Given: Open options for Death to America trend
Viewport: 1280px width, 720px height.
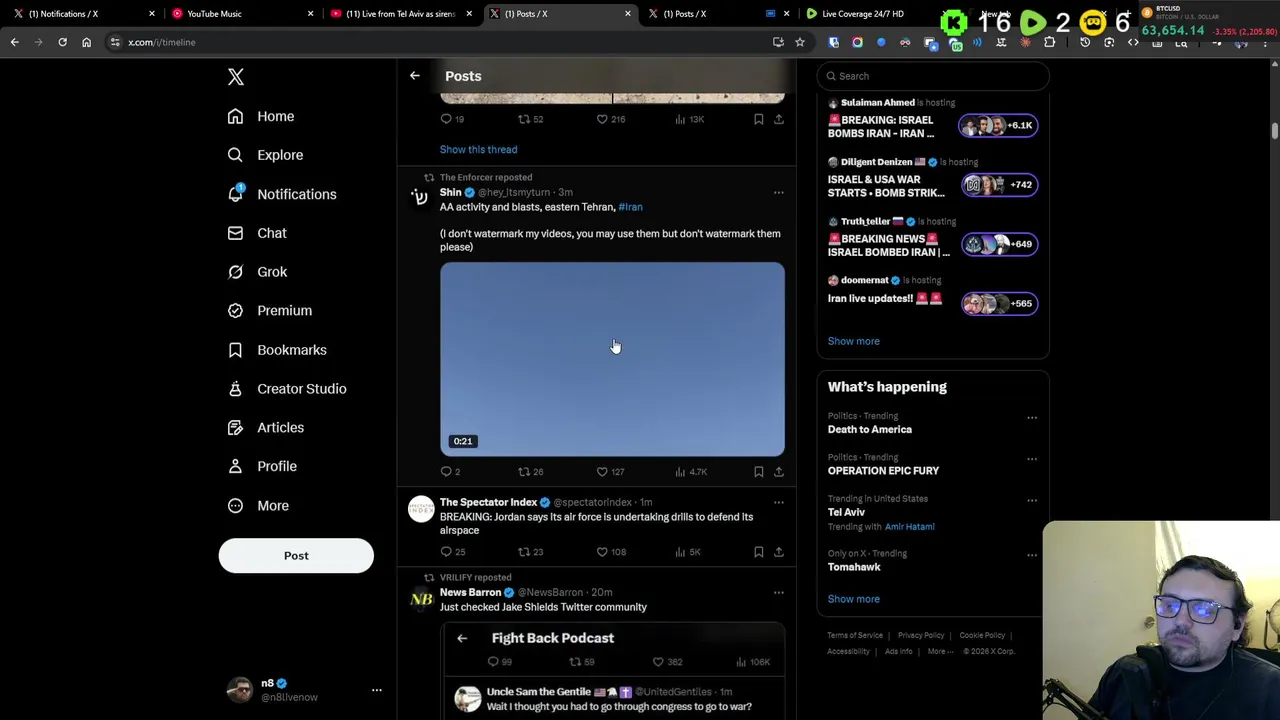Looking at the screenshot, I should click(1032, 418).
